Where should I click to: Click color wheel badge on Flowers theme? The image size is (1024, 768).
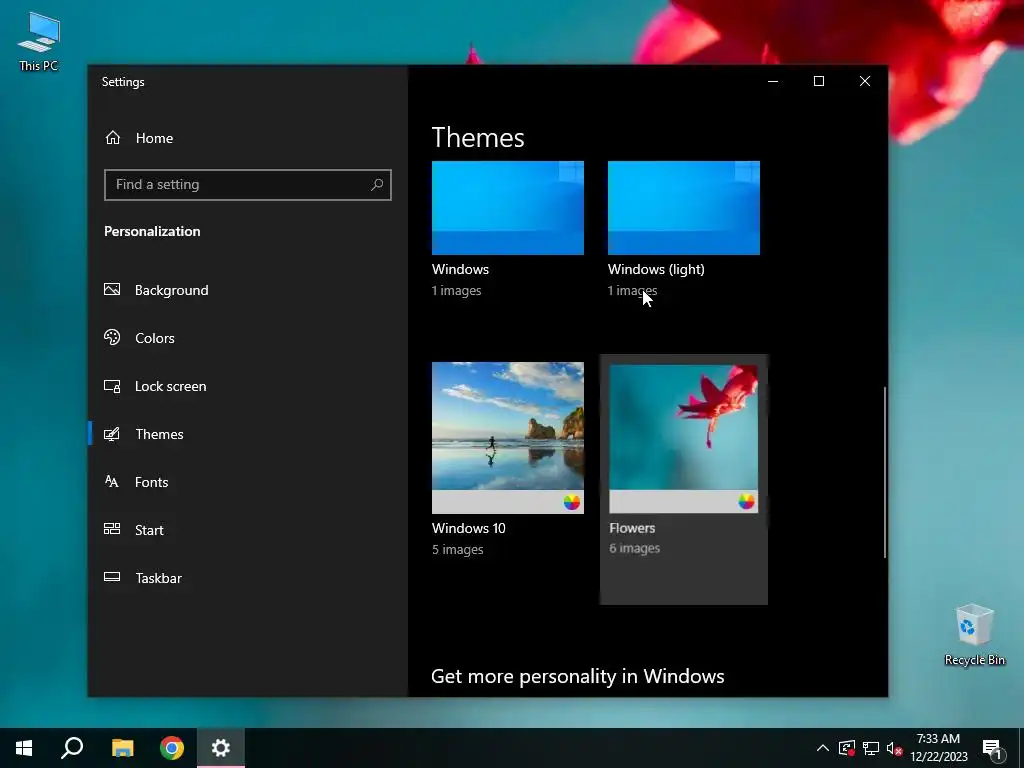pos(746,502)
